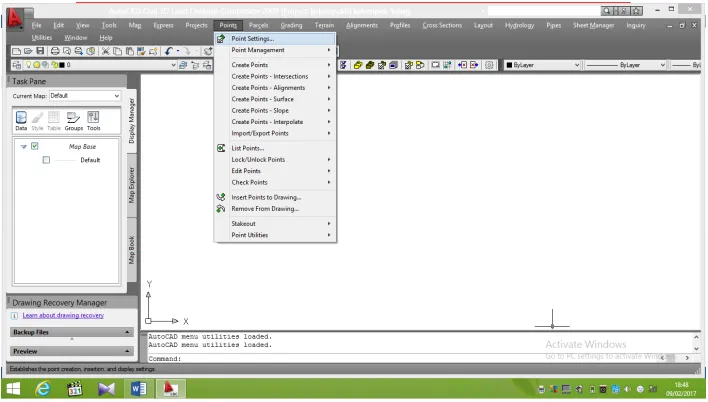Click the New drawing icon
The width and height of the screenshot is (708, 402).
[x=16, y=51]
